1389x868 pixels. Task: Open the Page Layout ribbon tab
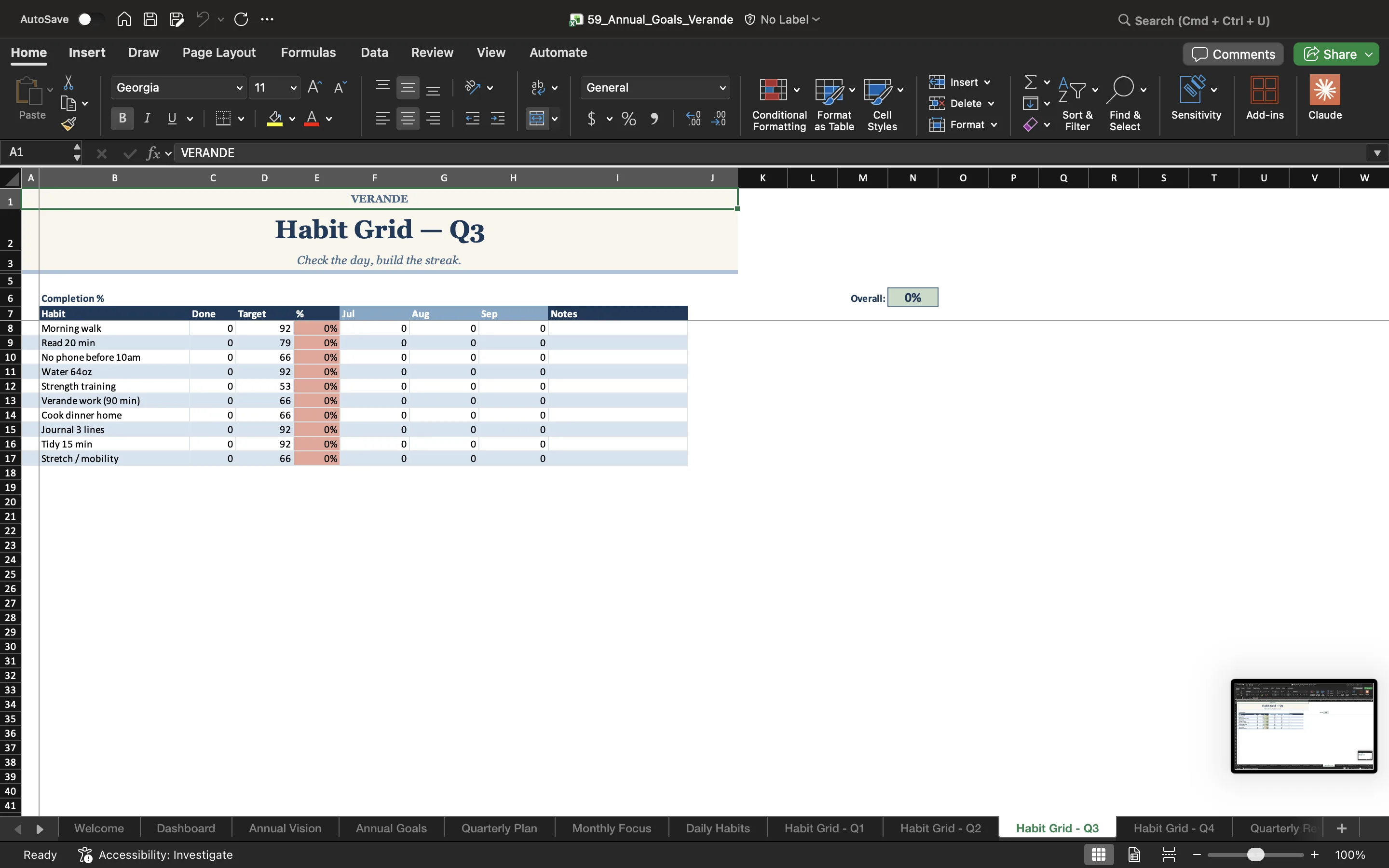218,52
